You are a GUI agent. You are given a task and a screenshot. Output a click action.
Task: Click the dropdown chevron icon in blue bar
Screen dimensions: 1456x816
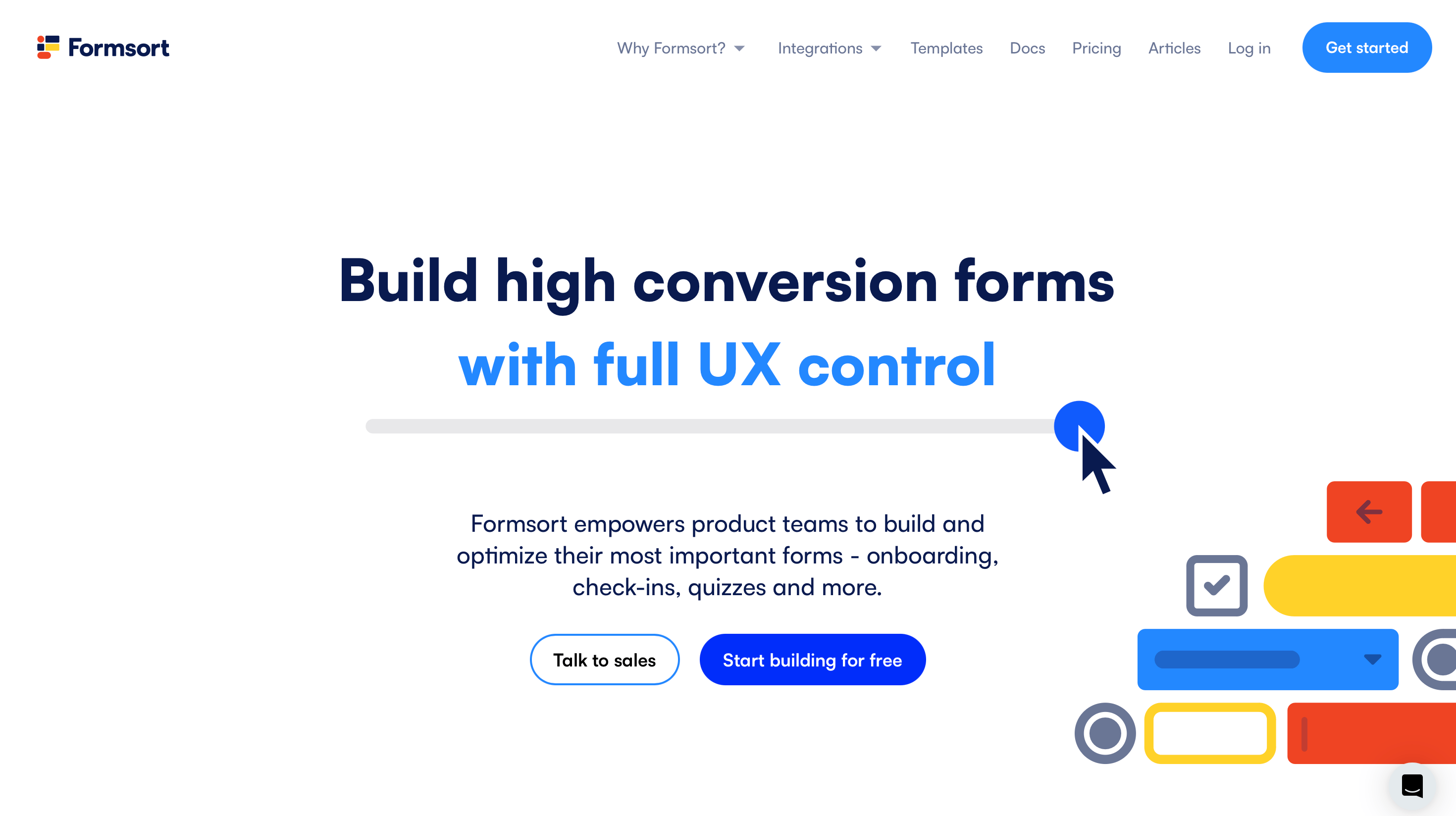click(x=1375, y=658)
